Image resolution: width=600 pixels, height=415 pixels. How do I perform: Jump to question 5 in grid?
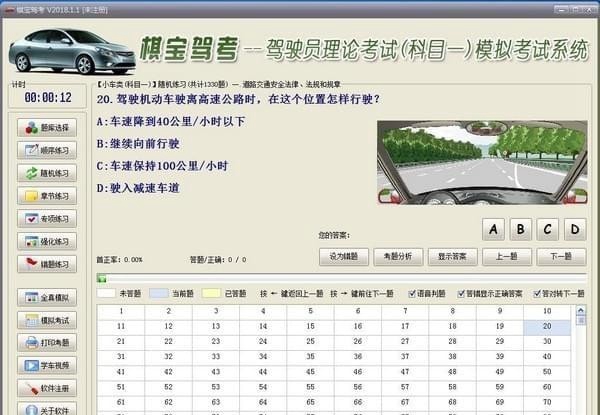pyautogui.click(x=310, y=311)
